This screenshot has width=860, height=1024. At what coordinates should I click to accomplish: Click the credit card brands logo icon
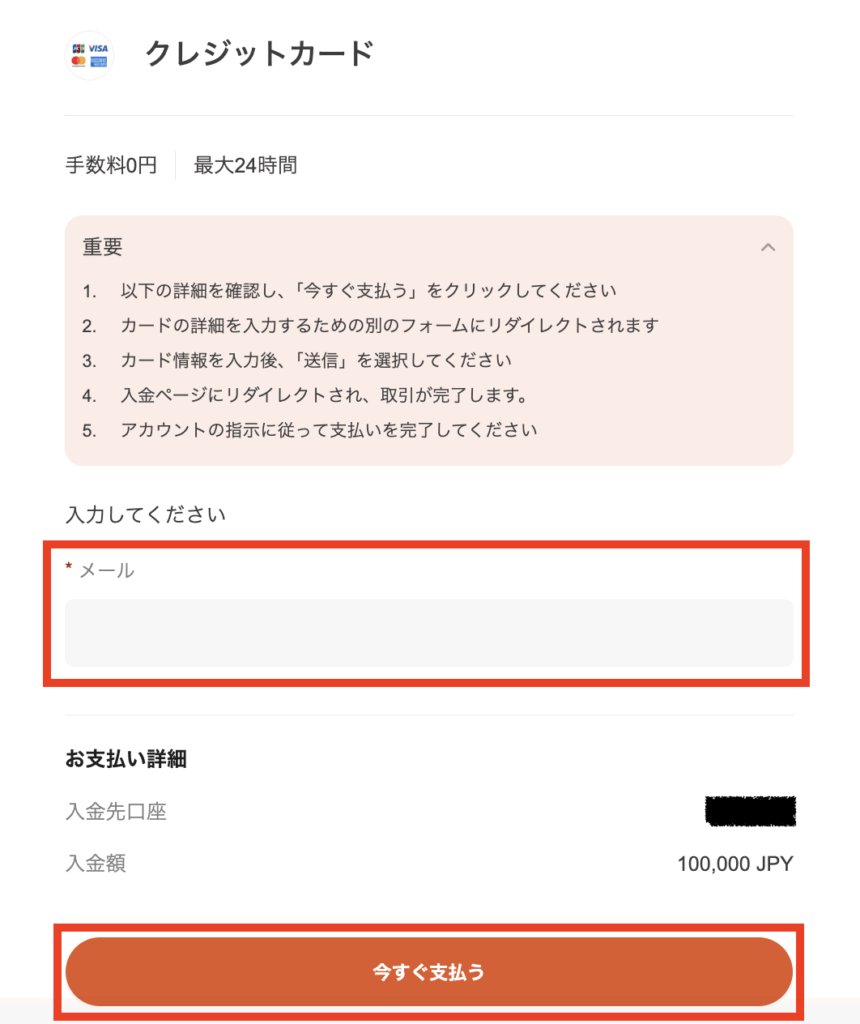[89, 56]
